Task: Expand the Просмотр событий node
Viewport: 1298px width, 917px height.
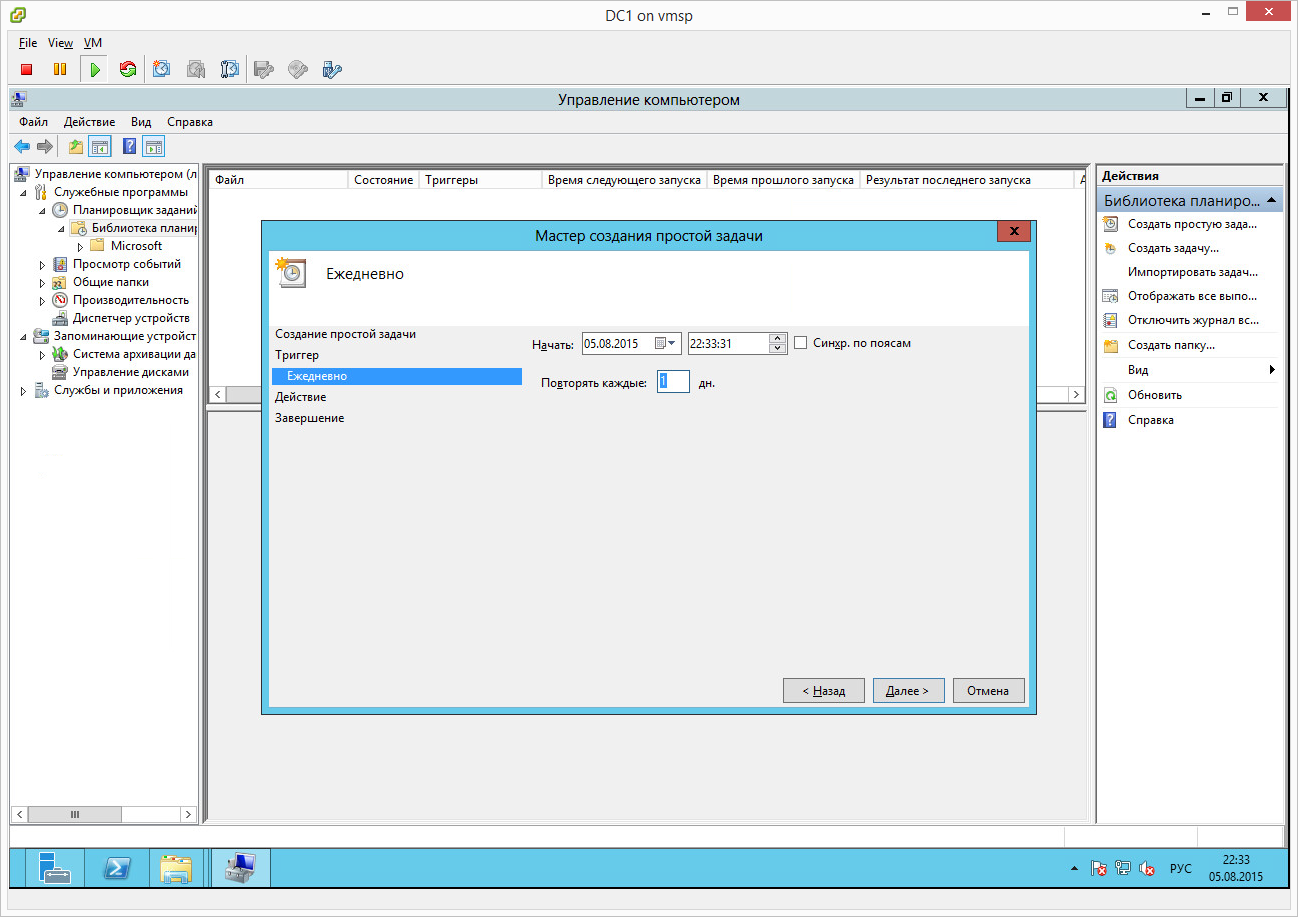Action: click(42, 264)
